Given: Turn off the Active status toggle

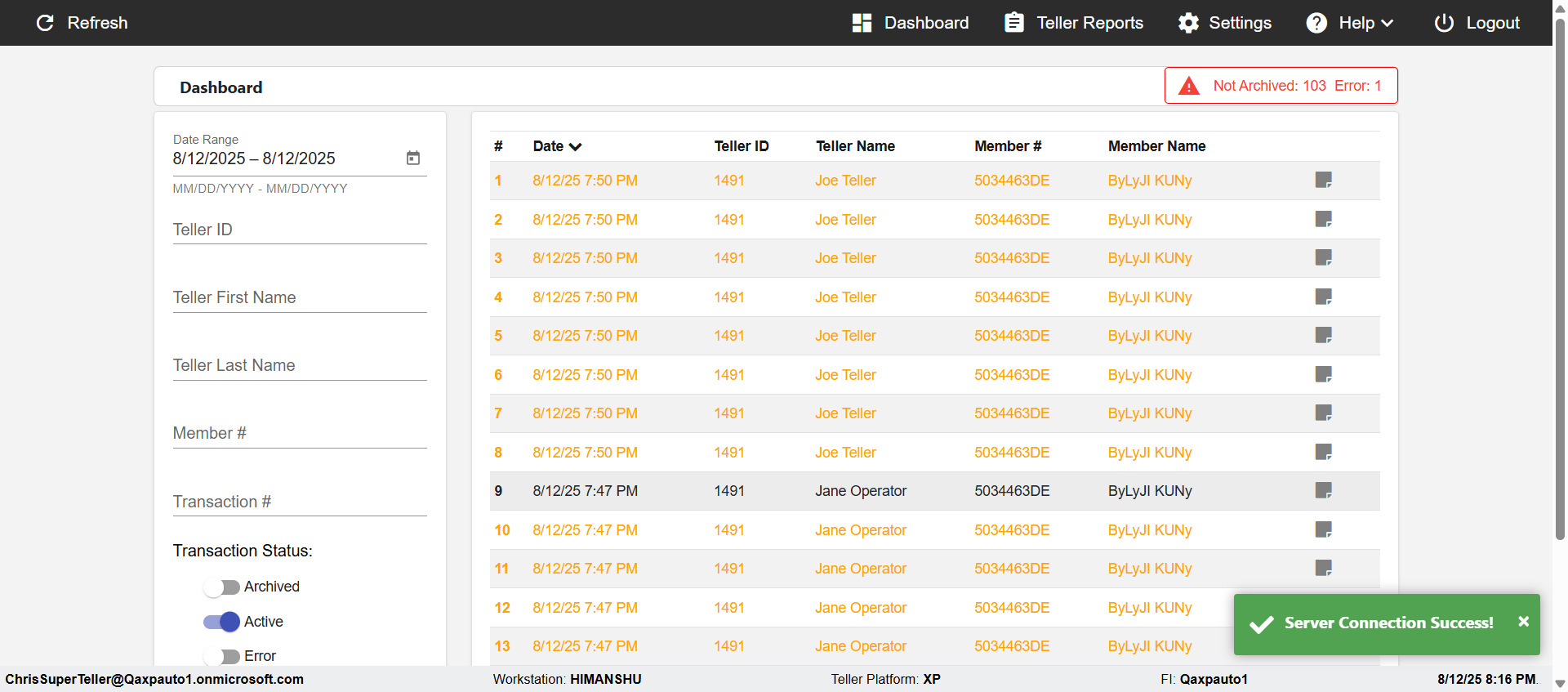Looking at the screenshot, I should click(x=221, y=622).
